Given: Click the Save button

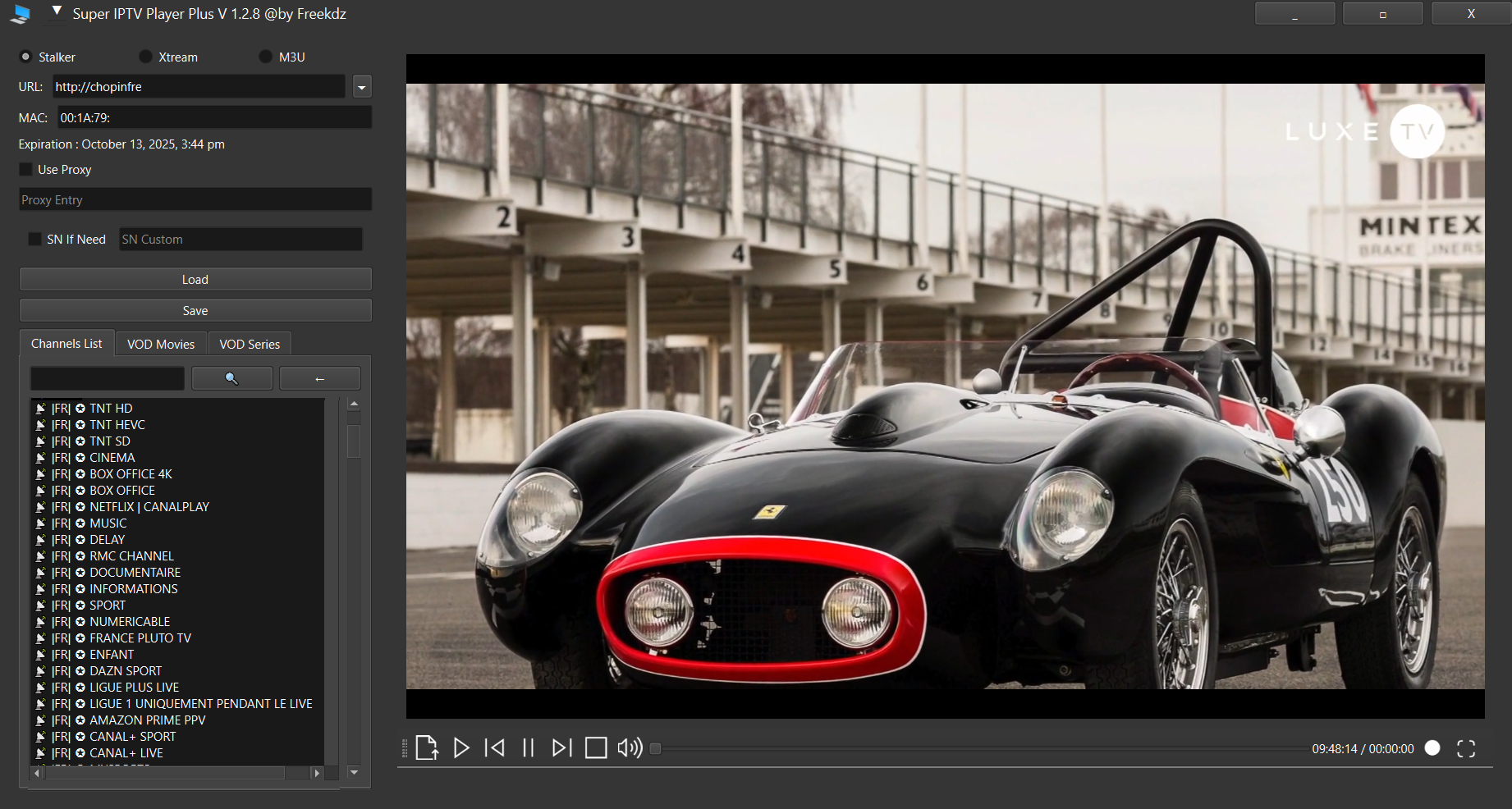Looking at the screenshot, I should click(x=195, y=310).
